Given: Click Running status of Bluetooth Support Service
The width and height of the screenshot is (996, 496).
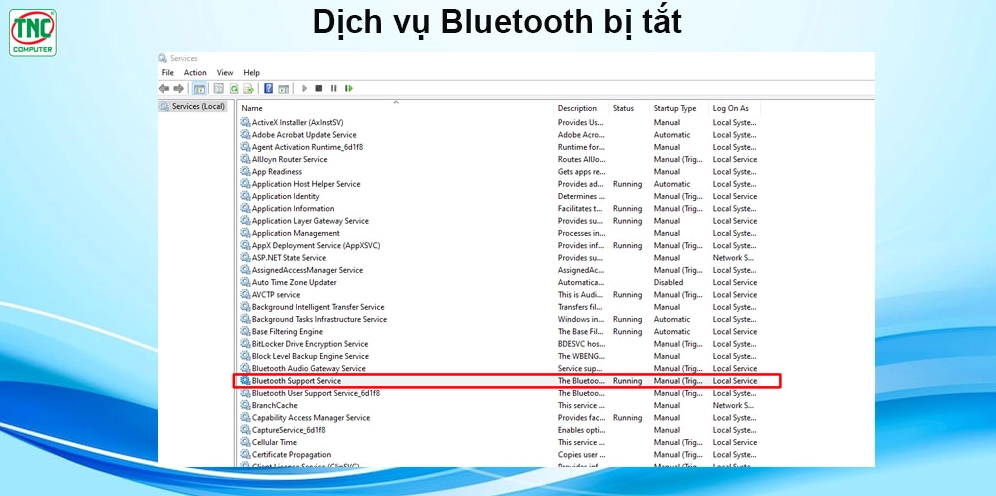Looking at the screenshot, I should click(628, 381).
